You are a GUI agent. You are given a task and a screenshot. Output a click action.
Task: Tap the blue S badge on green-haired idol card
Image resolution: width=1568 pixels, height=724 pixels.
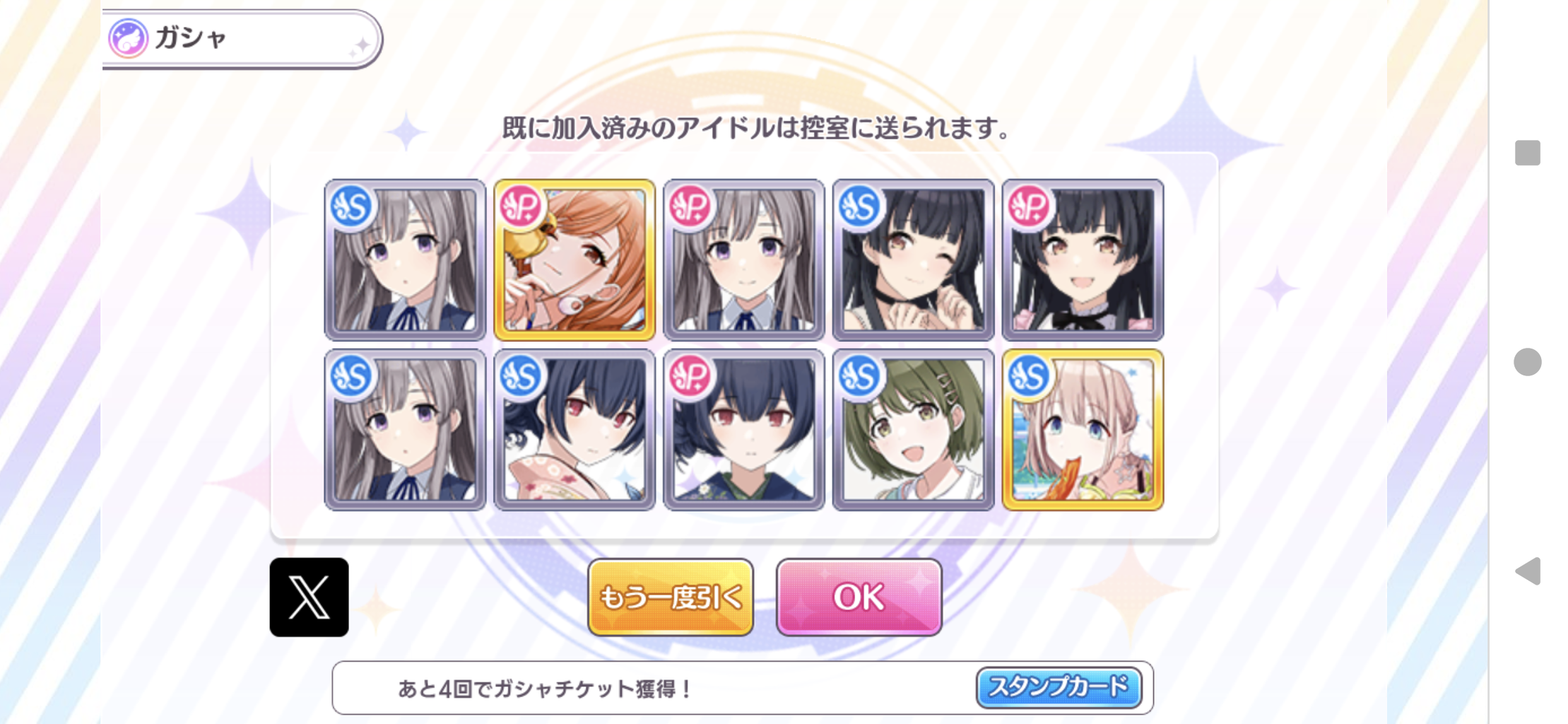click(859, 375)
